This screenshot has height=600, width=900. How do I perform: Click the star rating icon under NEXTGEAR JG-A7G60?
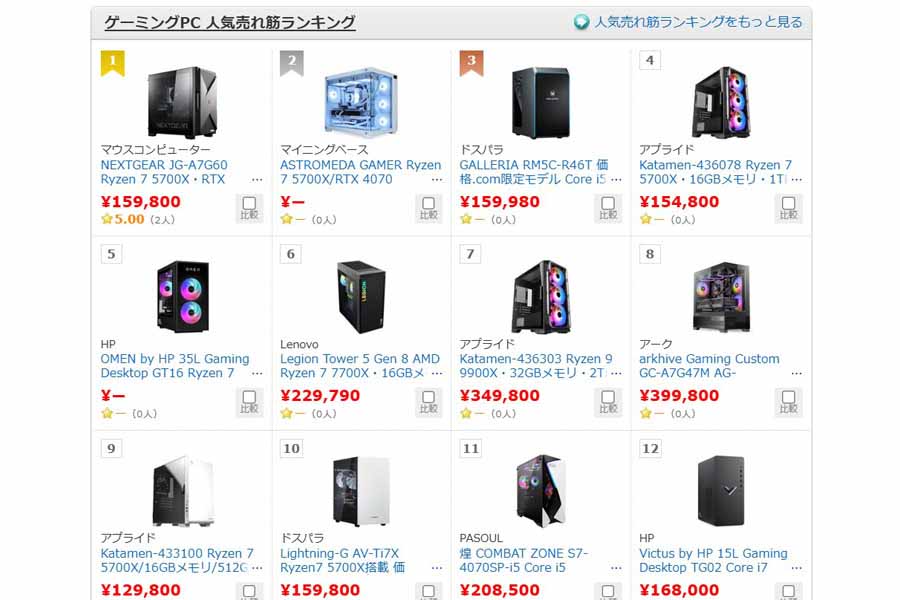point(107,219)
